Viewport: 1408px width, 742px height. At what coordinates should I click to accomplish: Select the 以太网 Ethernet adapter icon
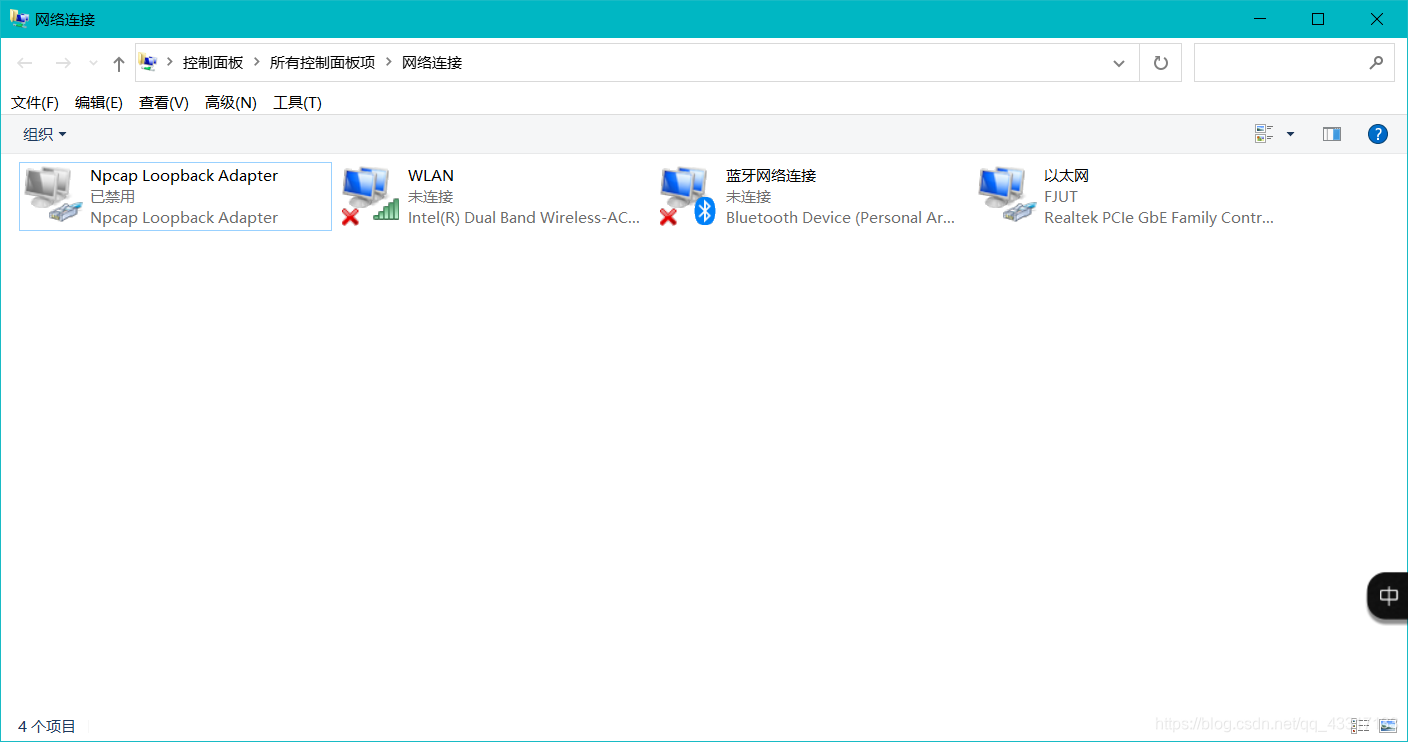(x=1006, y=195)
